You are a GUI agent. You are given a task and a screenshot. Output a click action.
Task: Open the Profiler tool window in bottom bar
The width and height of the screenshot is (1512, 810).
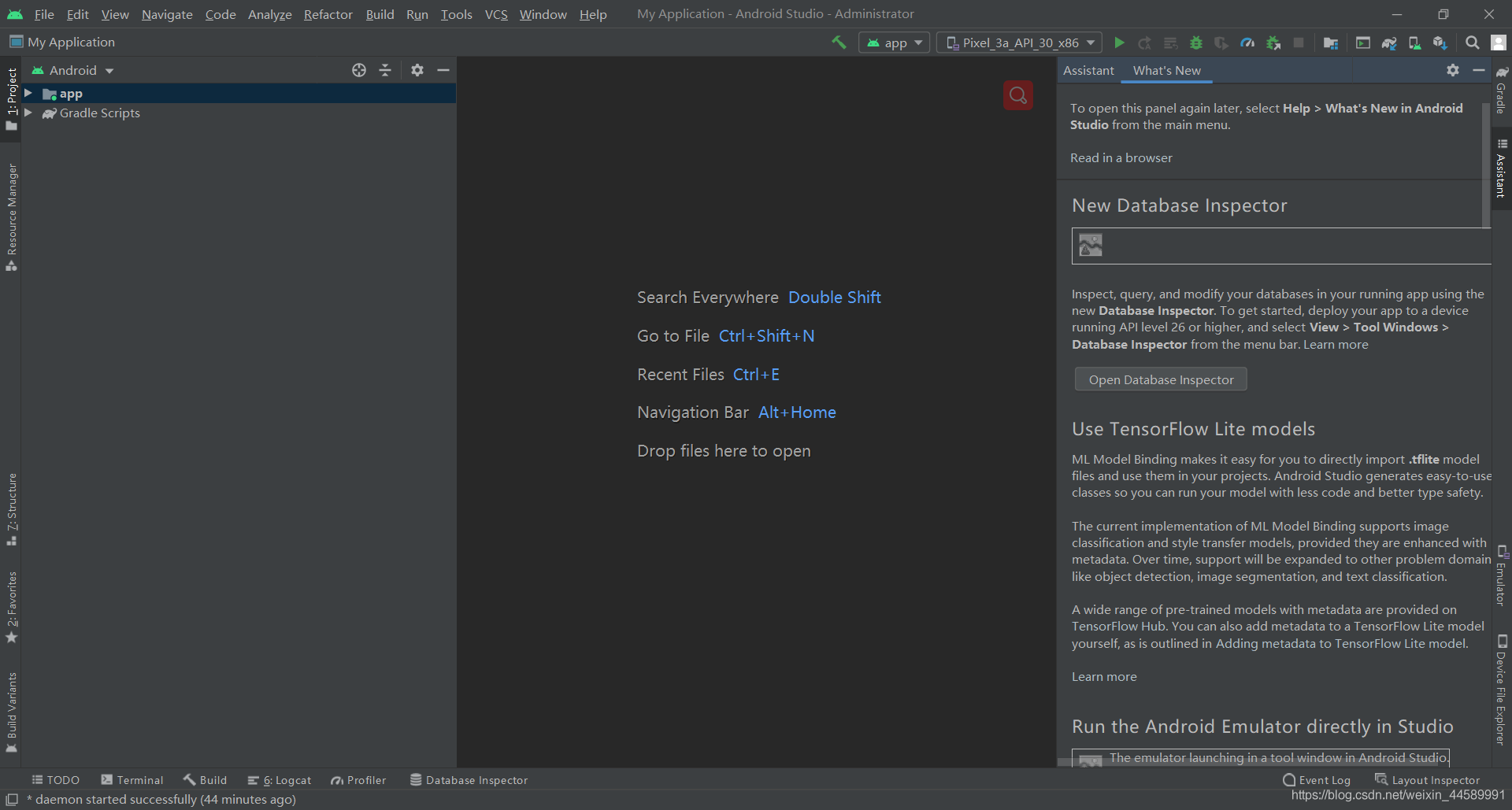pos(359,780)
